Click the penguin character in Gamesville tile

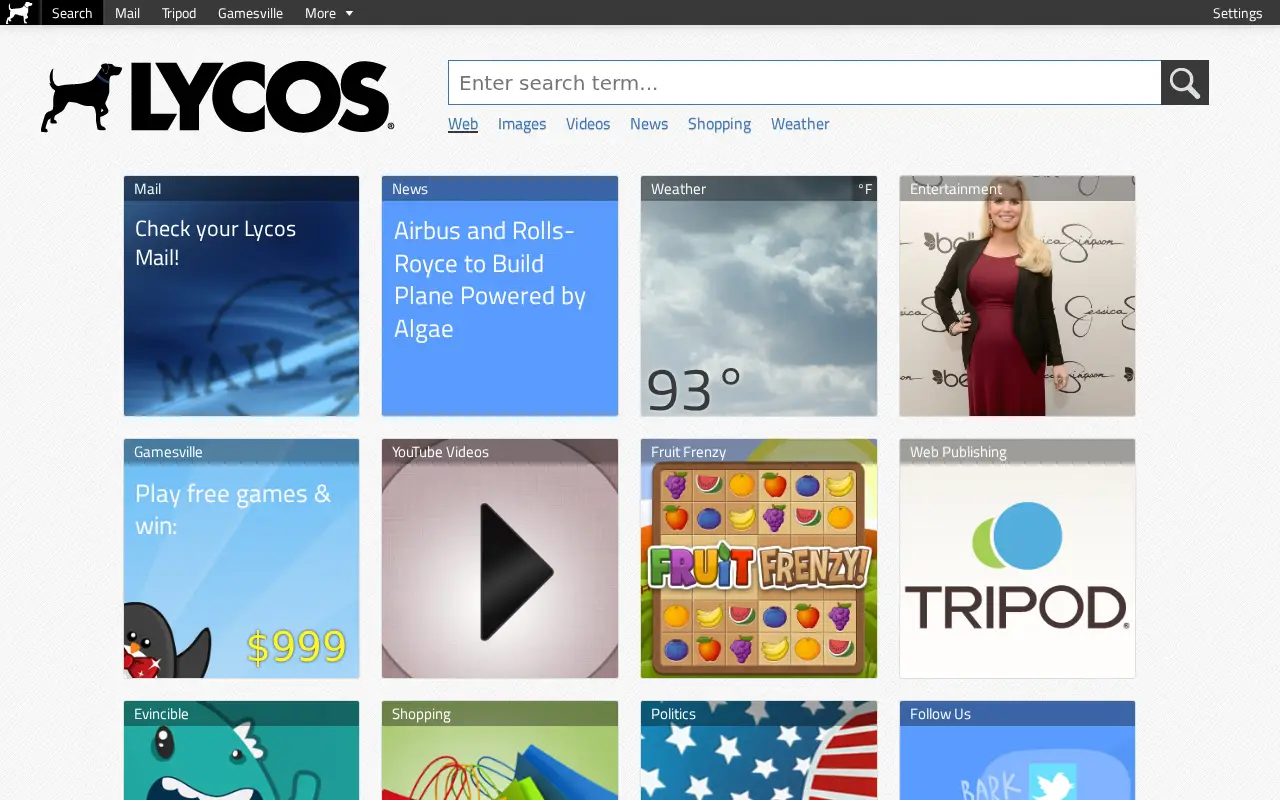166,642
